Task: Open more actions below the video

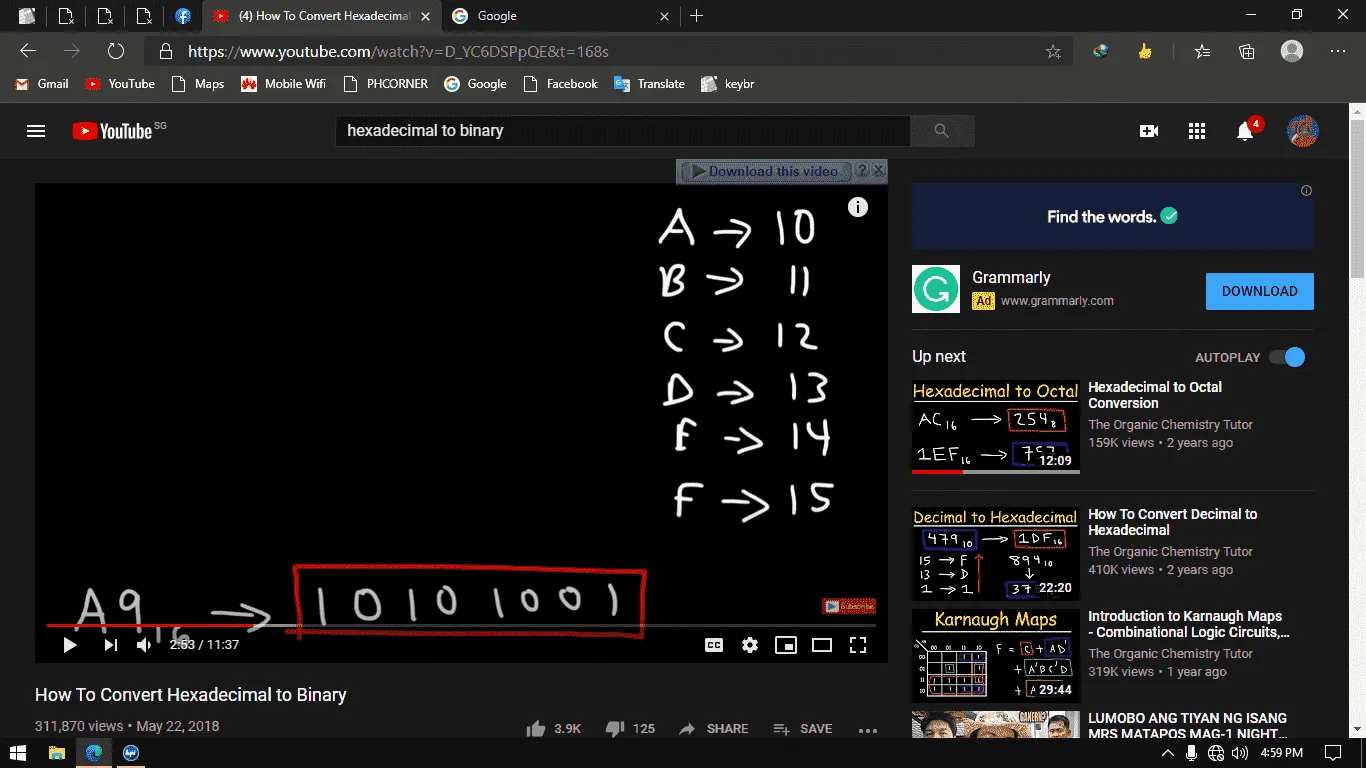Action: pos(867,730)
